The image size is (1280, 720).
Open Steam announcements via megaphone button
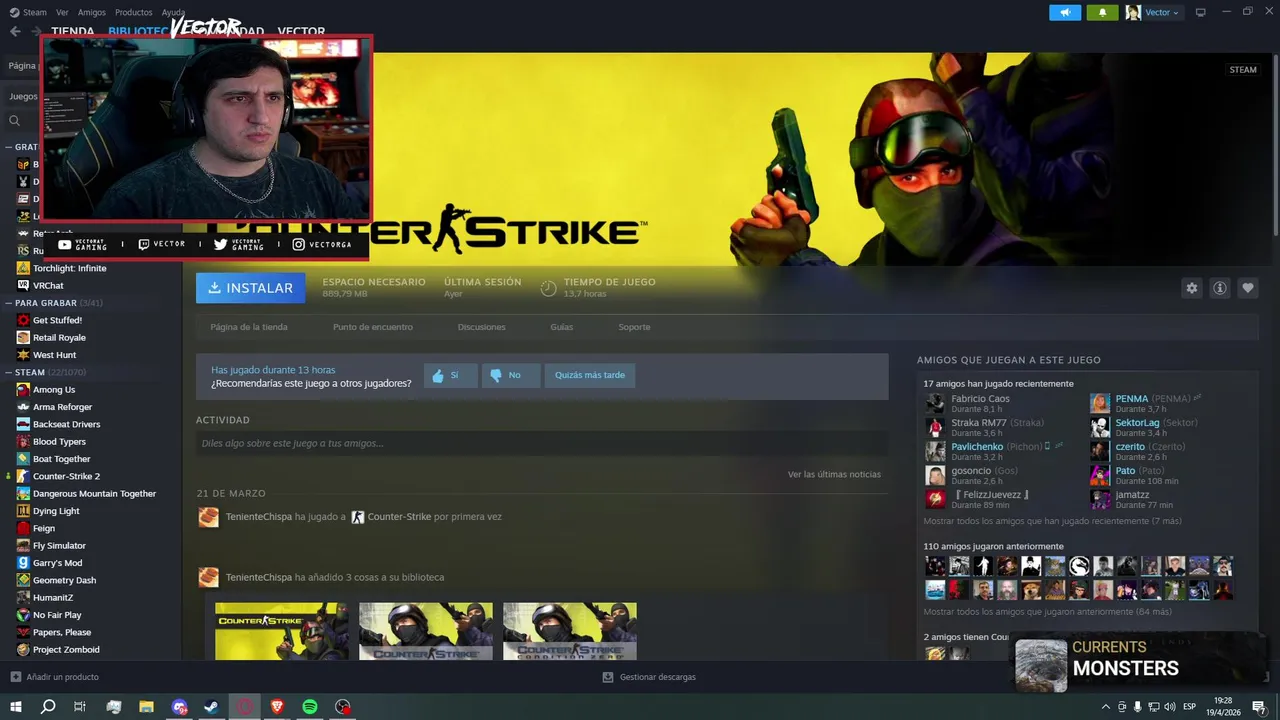click(x=1065, y=12)
